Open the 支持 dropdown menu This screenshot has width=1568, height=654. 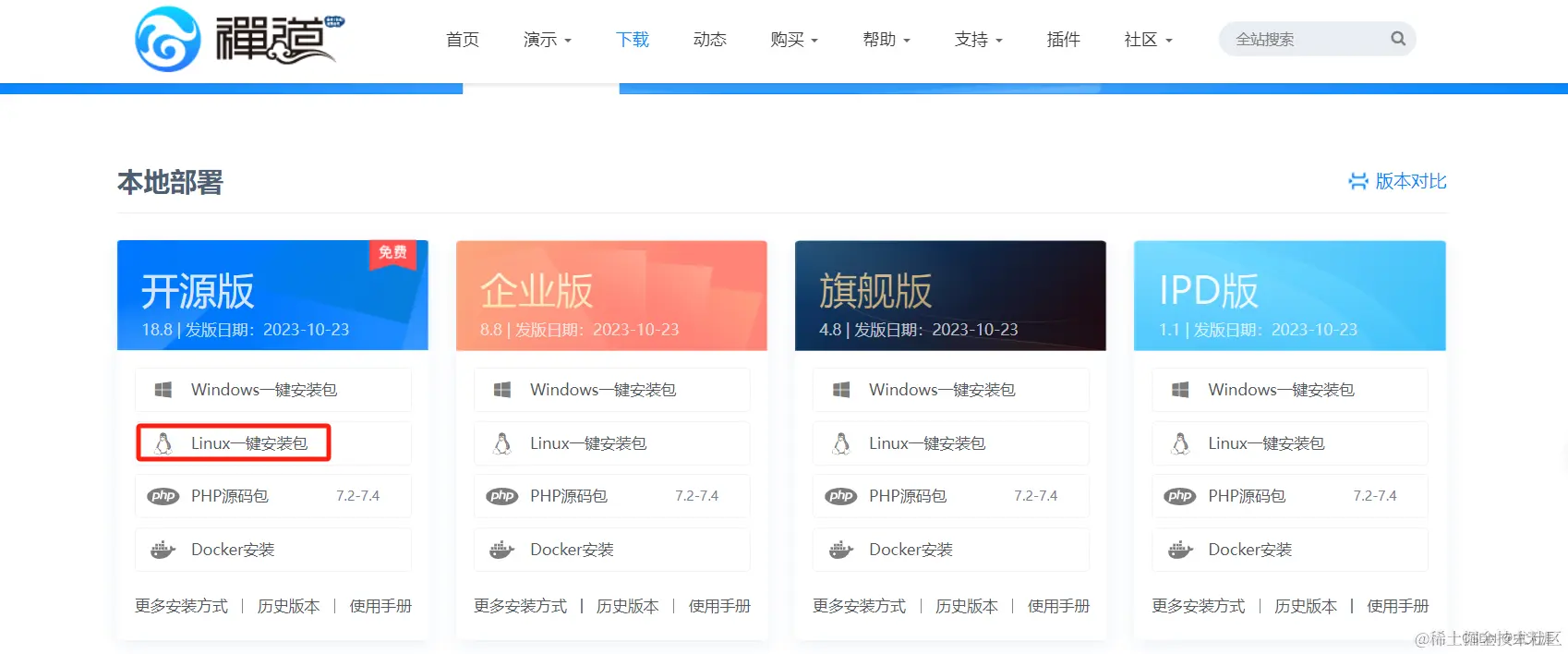coord(979,40)
